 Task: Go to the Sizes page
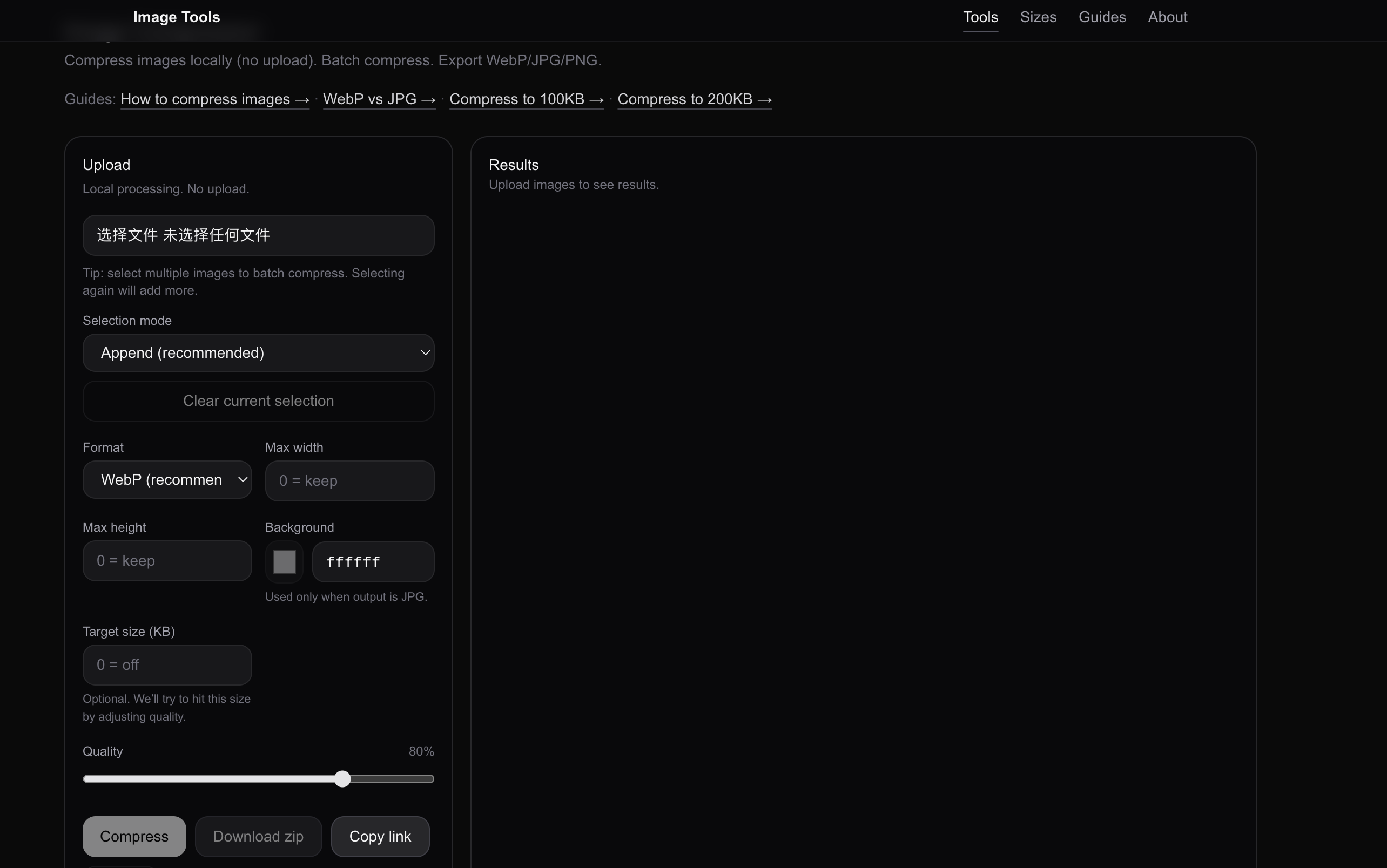click(x=1038, y=17)
